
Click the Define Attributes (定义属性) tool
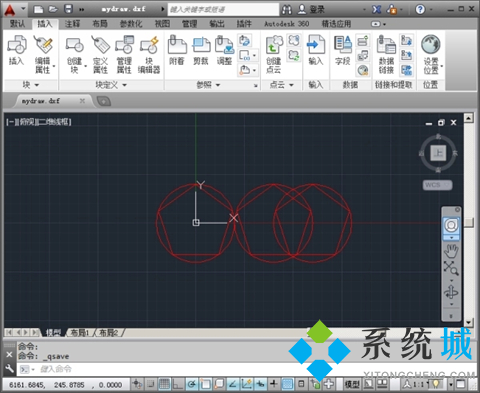pyautogui.click(x=100, y=55)
